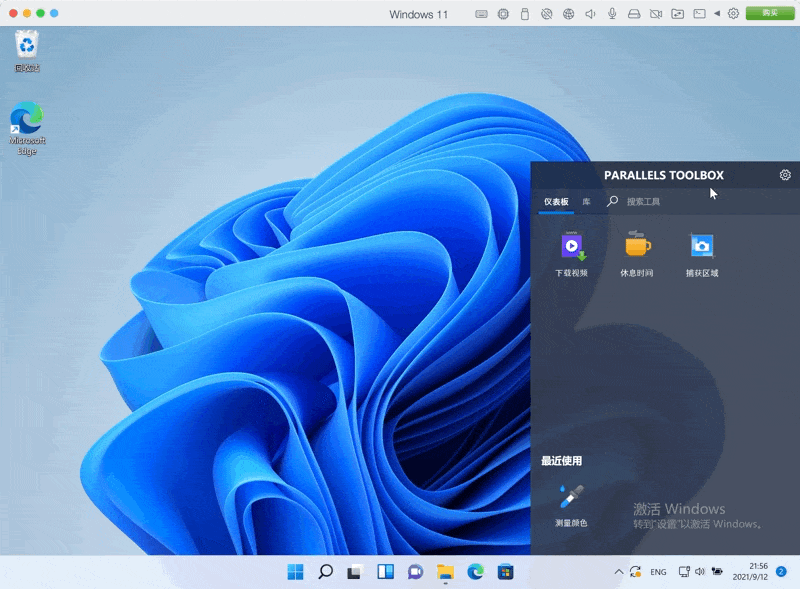Viewport: 800px width, 589px height.
Task: Open the network globe icon in toolbar
Action: pos(568,14)
